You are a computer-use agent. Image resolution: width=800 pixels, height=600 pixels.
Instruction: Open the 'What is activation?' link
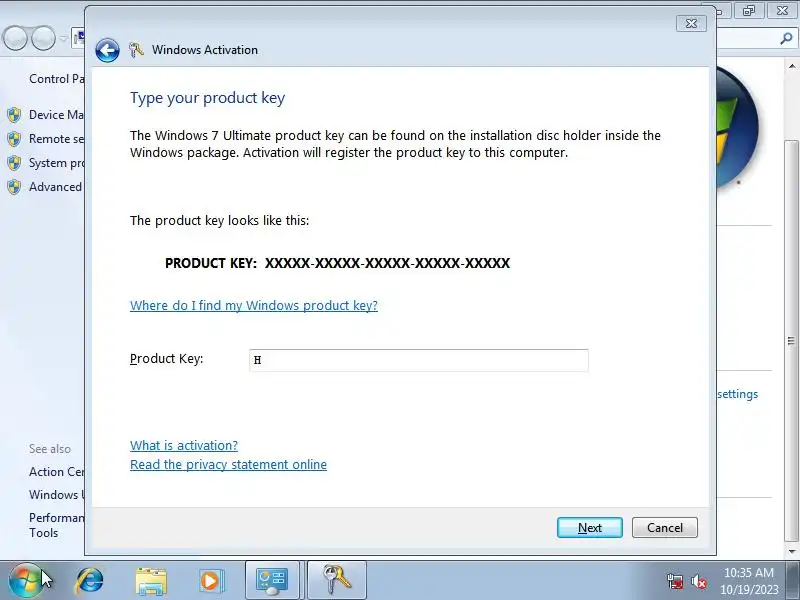[x=184, y=445]
